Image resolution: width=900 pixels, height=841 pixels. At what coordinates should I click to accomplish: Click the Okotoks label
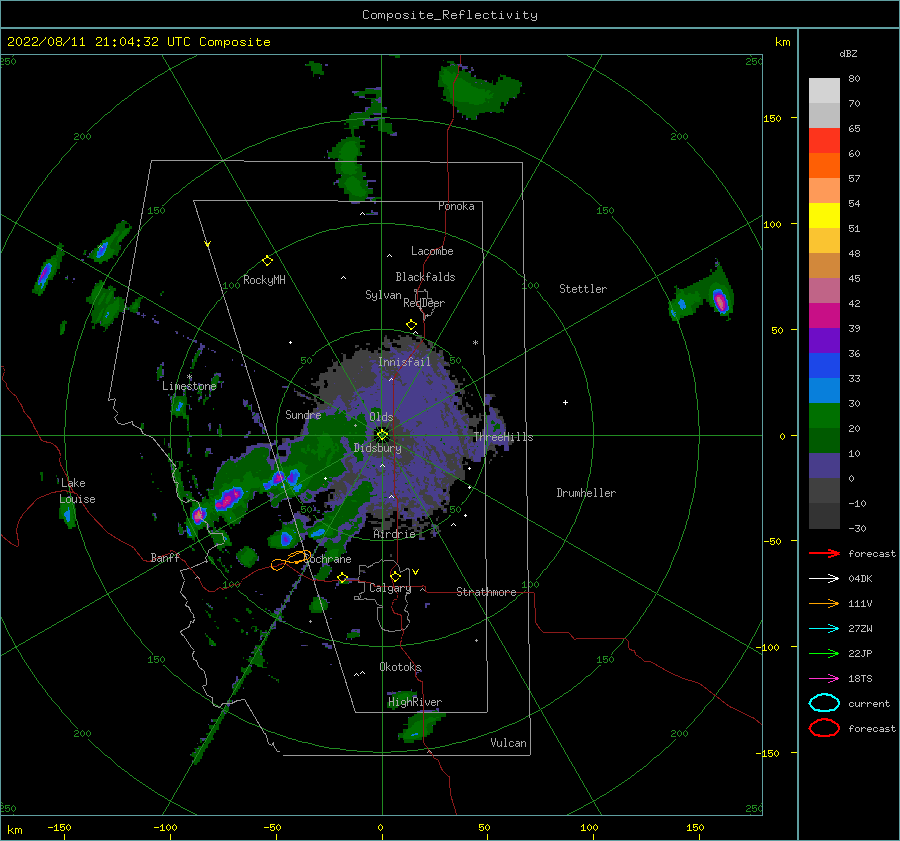400,667
